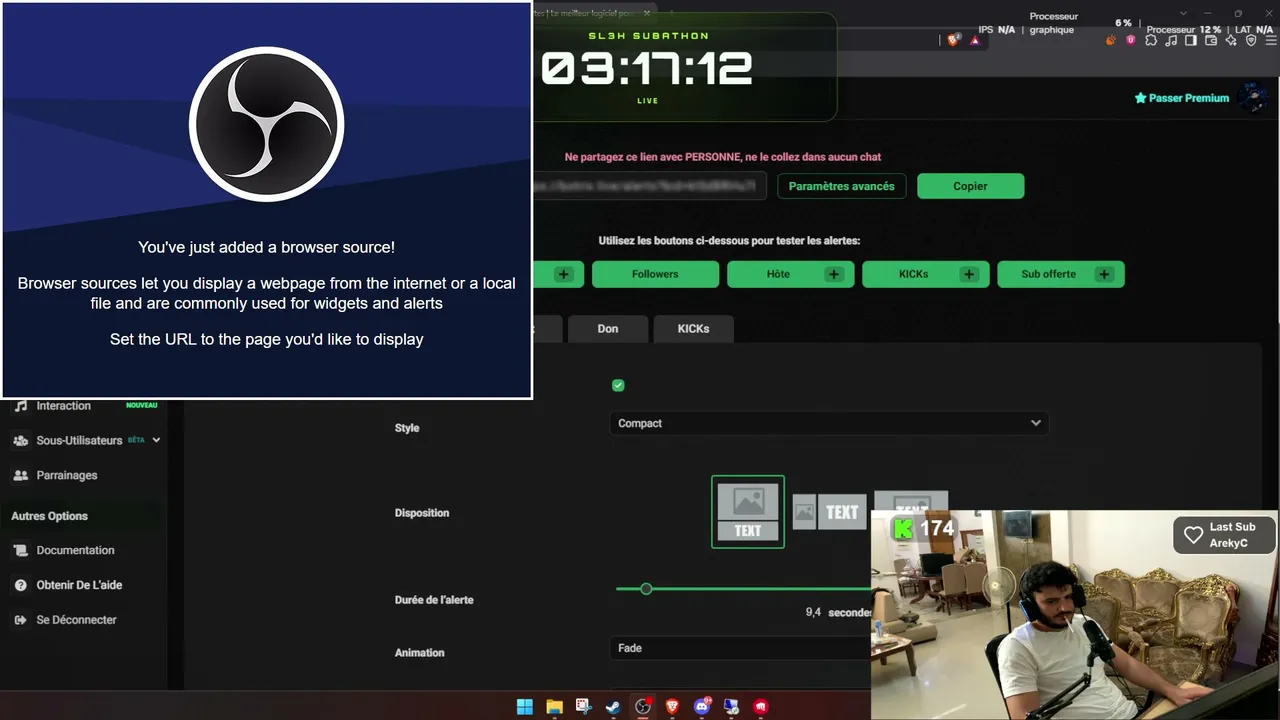Click the Brave Rewards triangle icon
The image size is (1280, 720).
click(x=975, y=40)
